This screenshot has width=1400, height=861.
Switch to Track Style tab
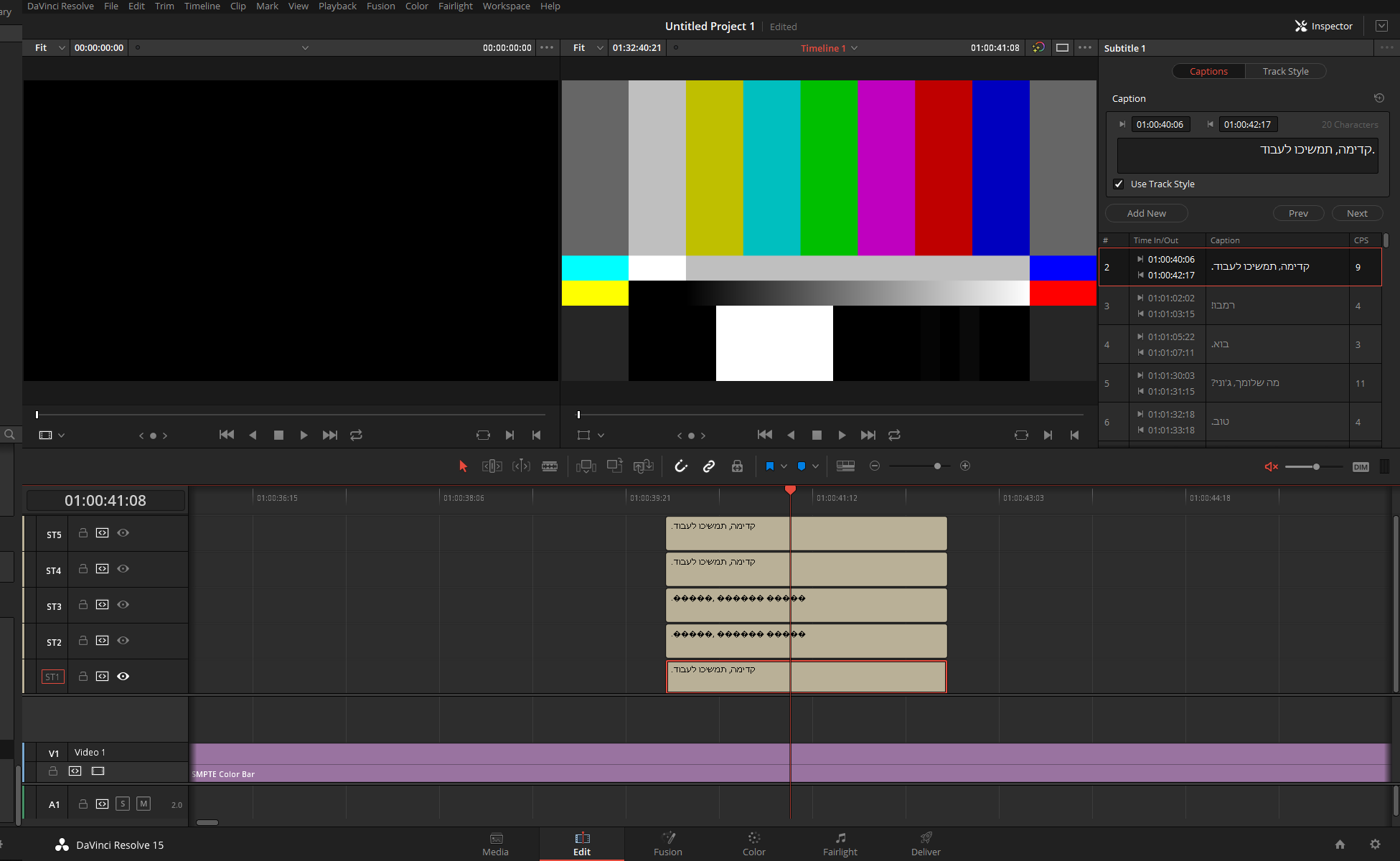[x=1285, y=71]
